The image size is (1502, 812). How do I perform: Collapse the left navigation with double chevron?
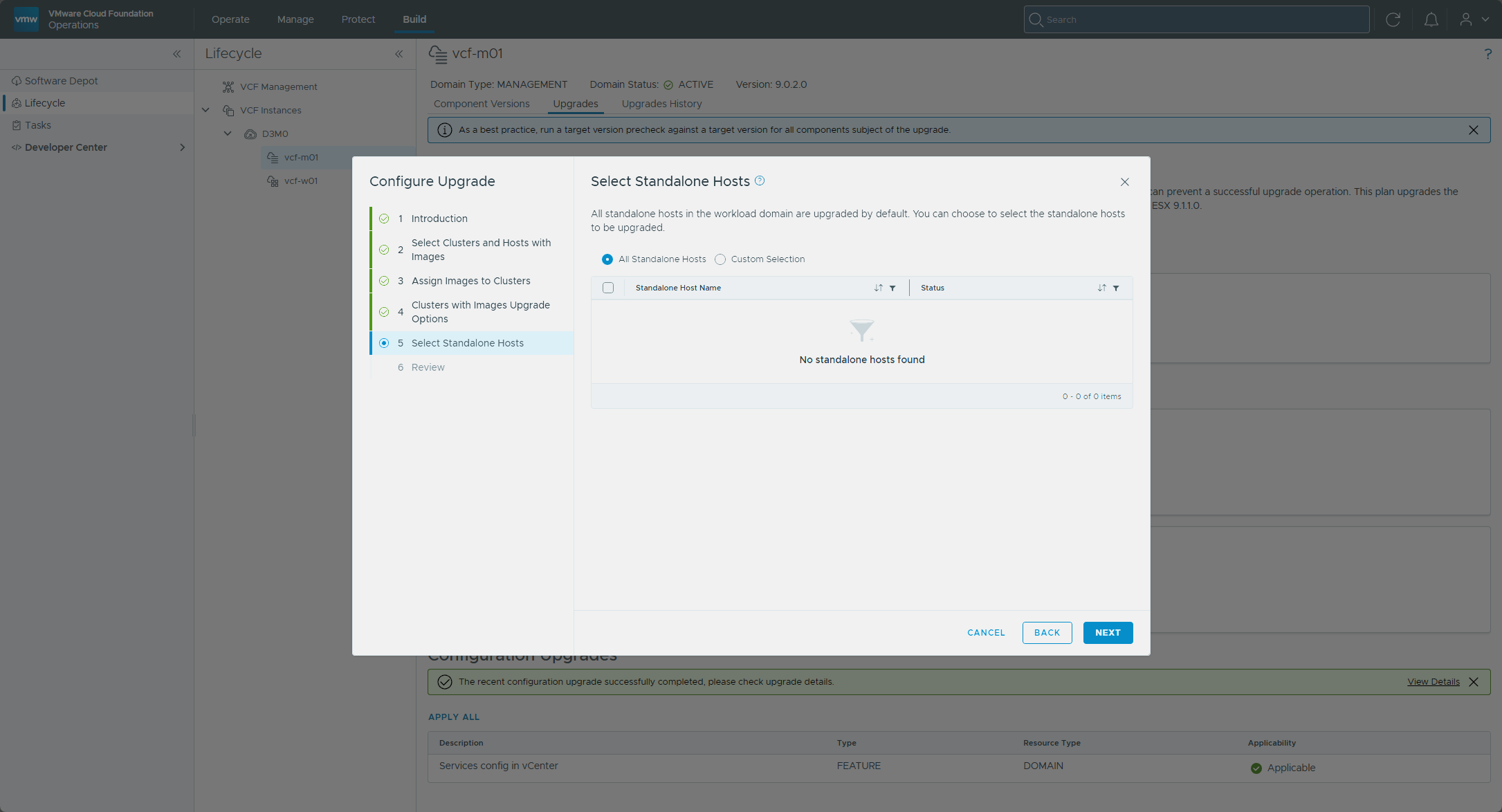[177, 54]
